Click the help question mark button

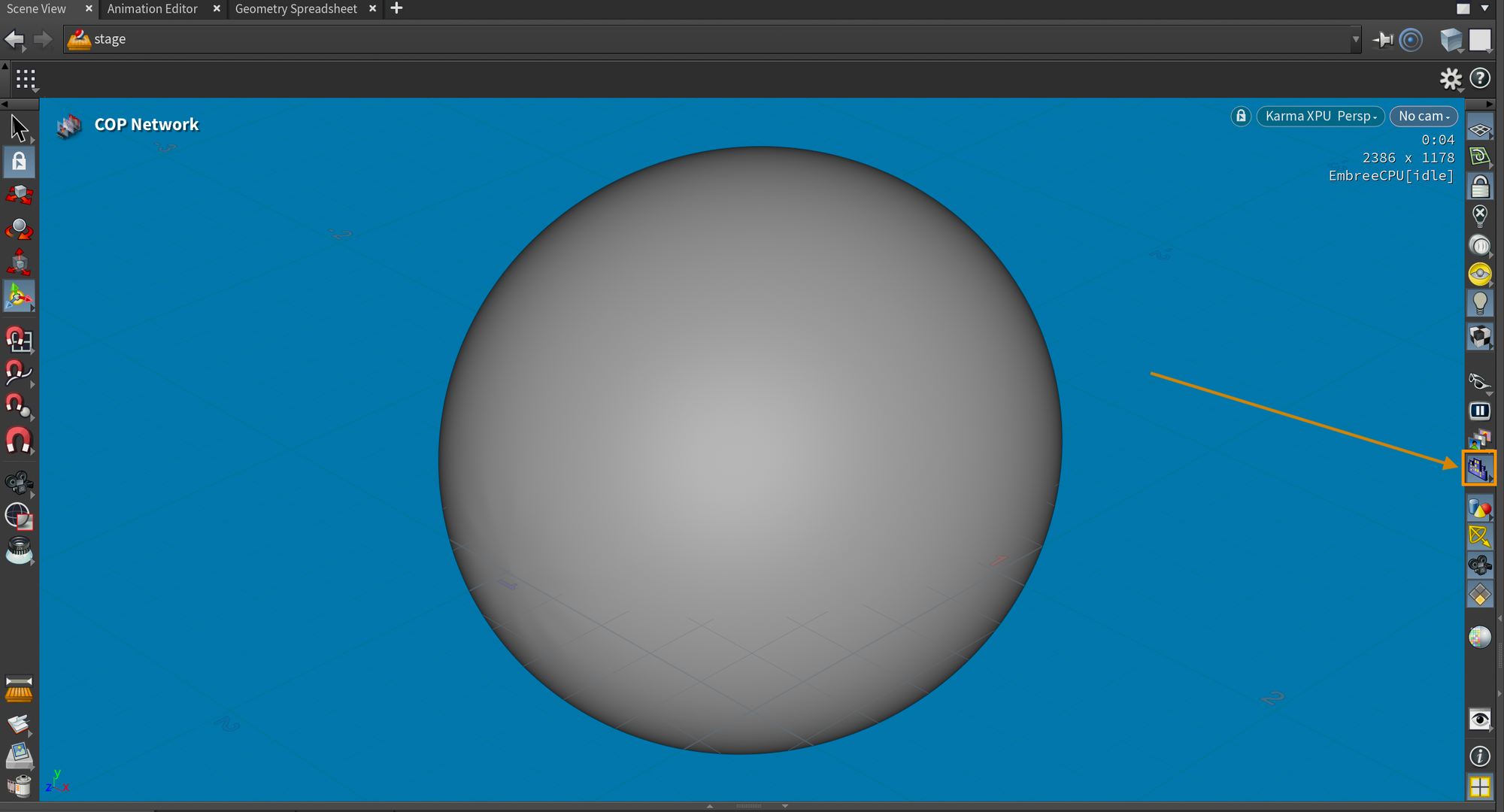1480,79
